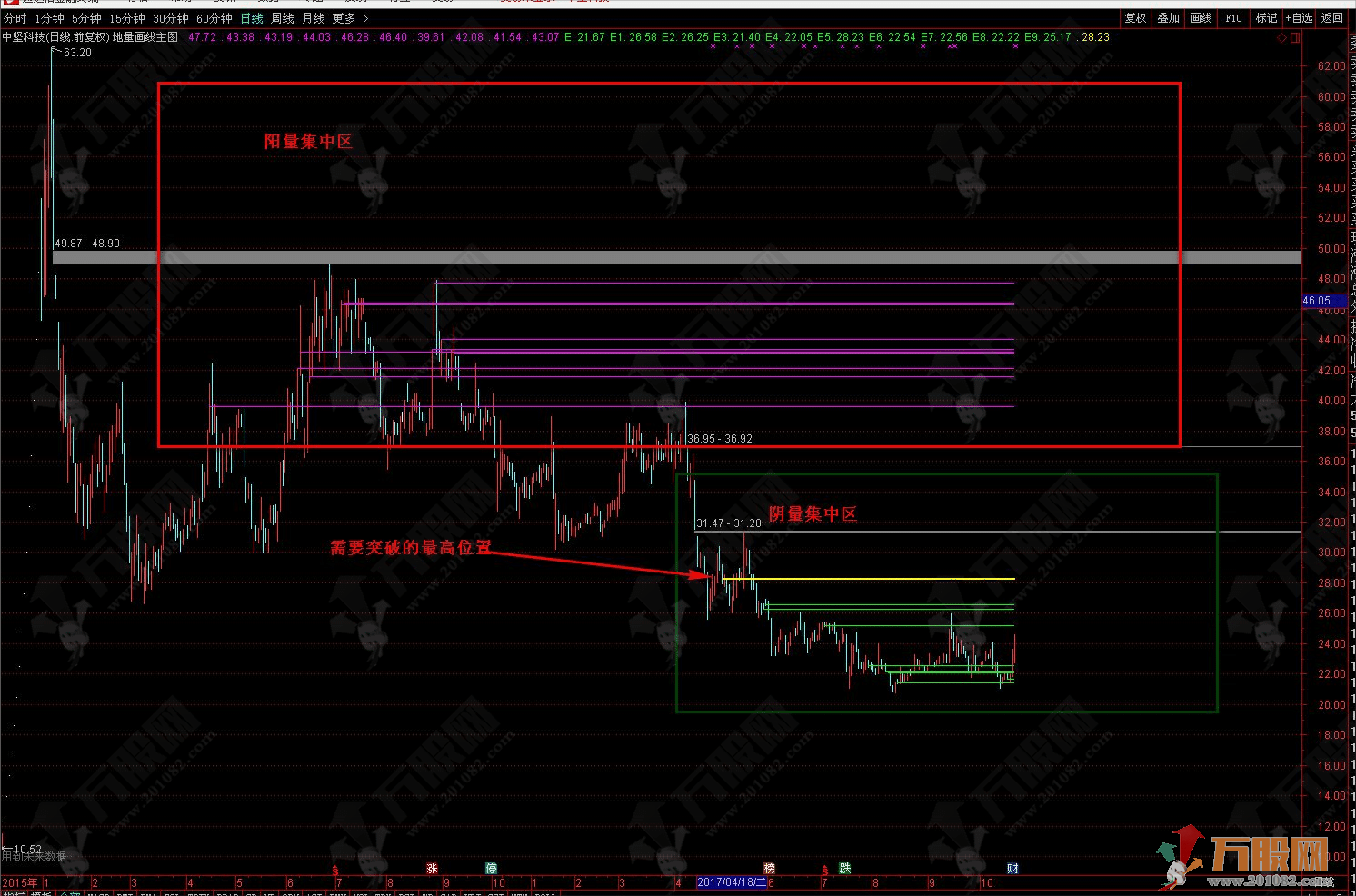Image resolution: width=1356 pixels, height=896 pixels.
Task: Click the red $ marker next to 跌
Action: point(824,871)
